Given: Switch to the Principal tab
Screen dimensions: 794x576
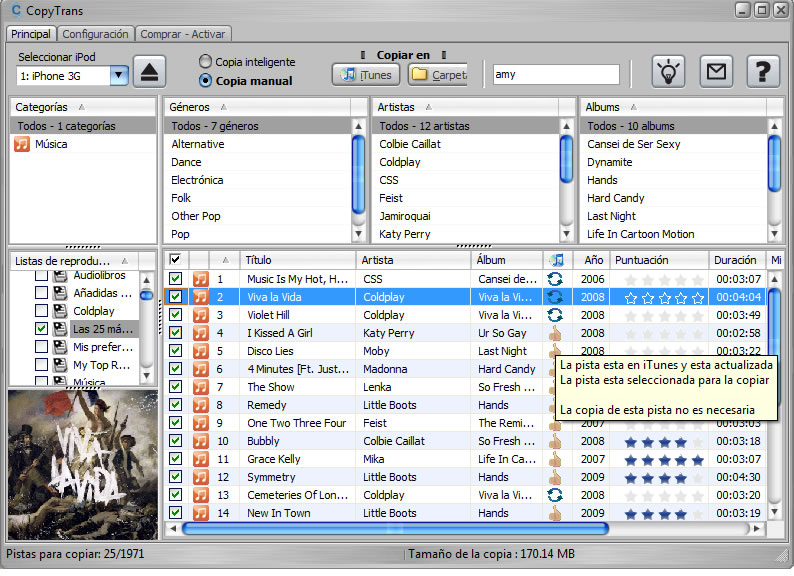Looking at the screenshot, I should [31, 34].
